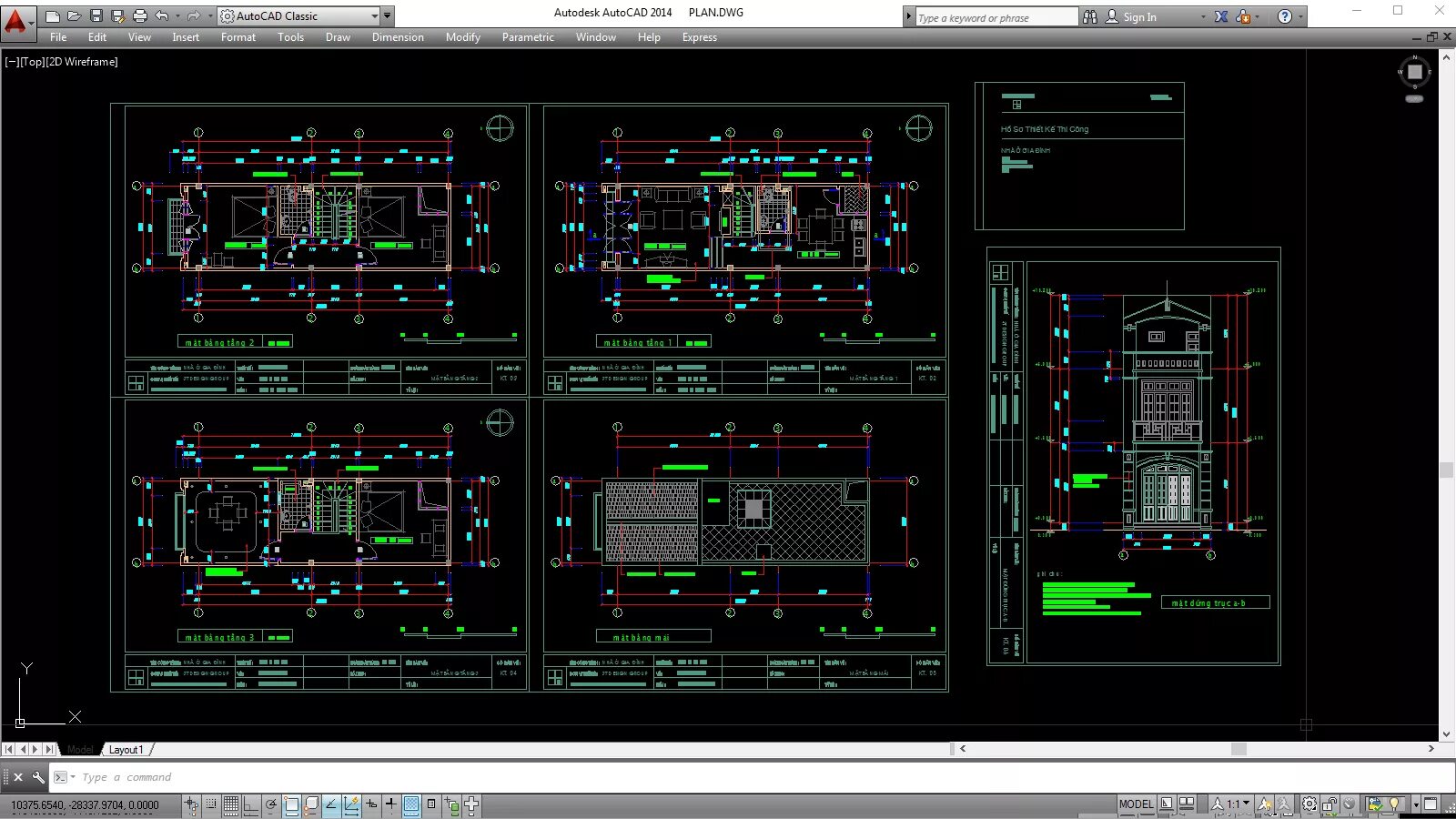Viewport: 1456px width, 819px height.
Task: Toggle Ortho Mode in status bar
Action: (x=251, y=804)
